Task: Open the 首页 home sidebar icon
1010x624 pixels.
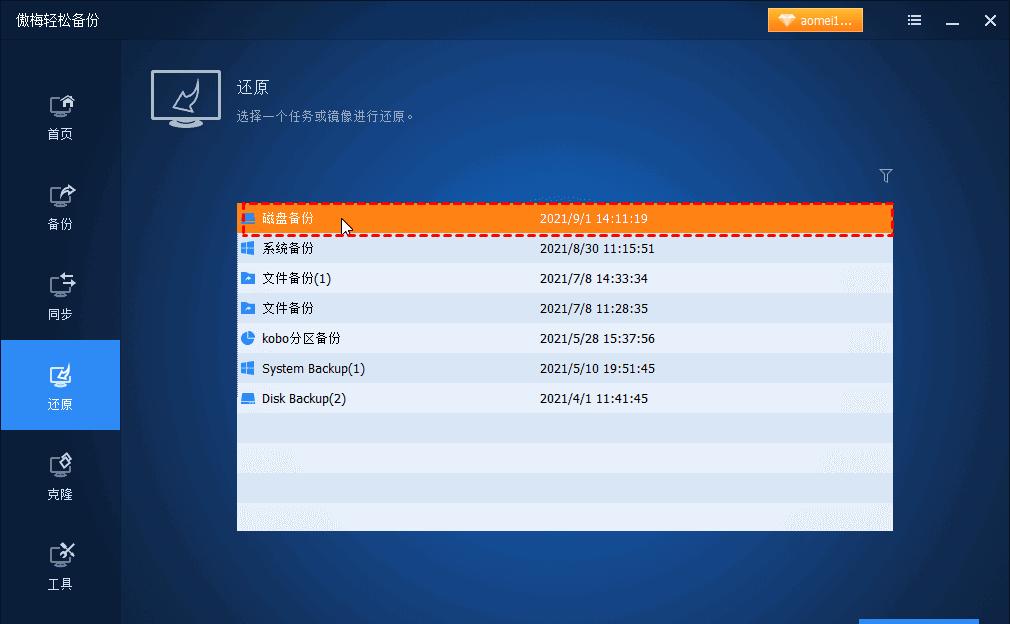Action: (x=61, y=107)
